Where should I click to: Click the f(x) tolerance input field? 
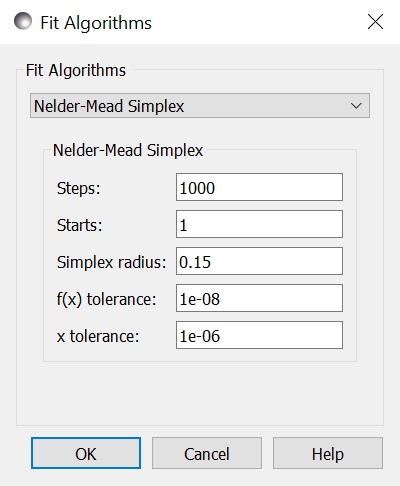(x=259, y=298)
